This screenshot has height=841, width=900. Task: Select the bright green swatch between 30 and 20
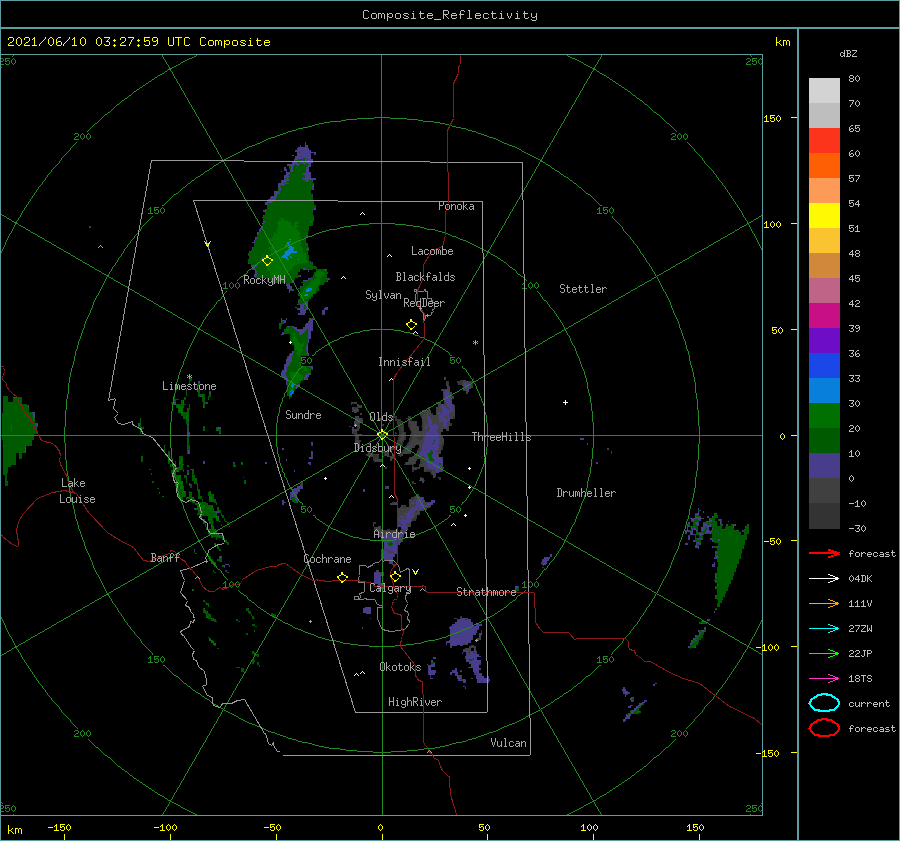(x=824, y=415)
